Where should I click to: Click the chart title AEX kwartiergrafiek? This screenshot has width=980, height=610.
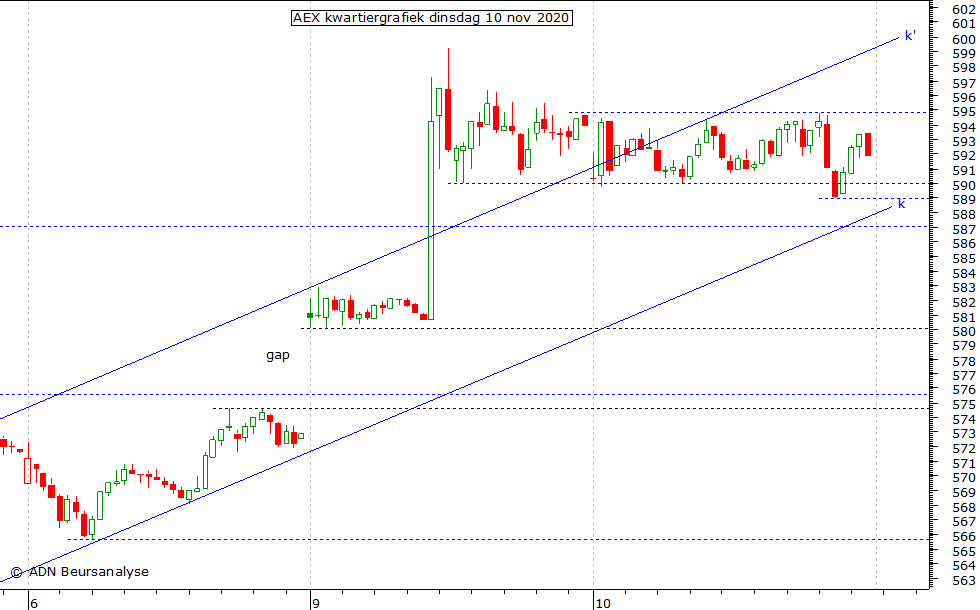point(431,18)
